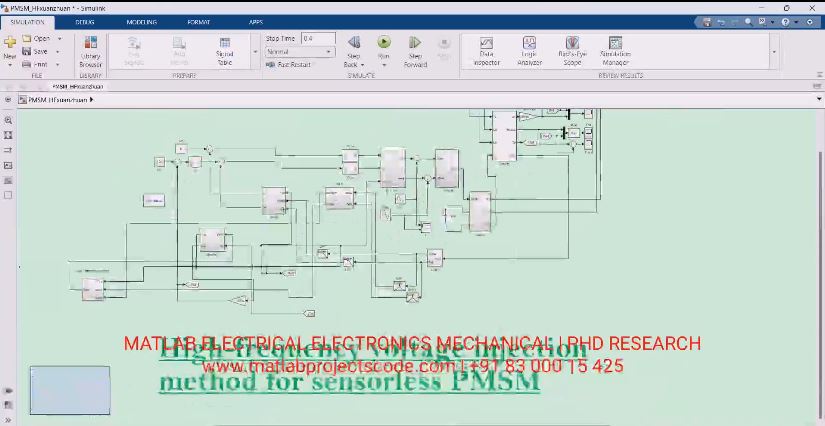Switch to the Debug tab

click(x=85, y=21)
